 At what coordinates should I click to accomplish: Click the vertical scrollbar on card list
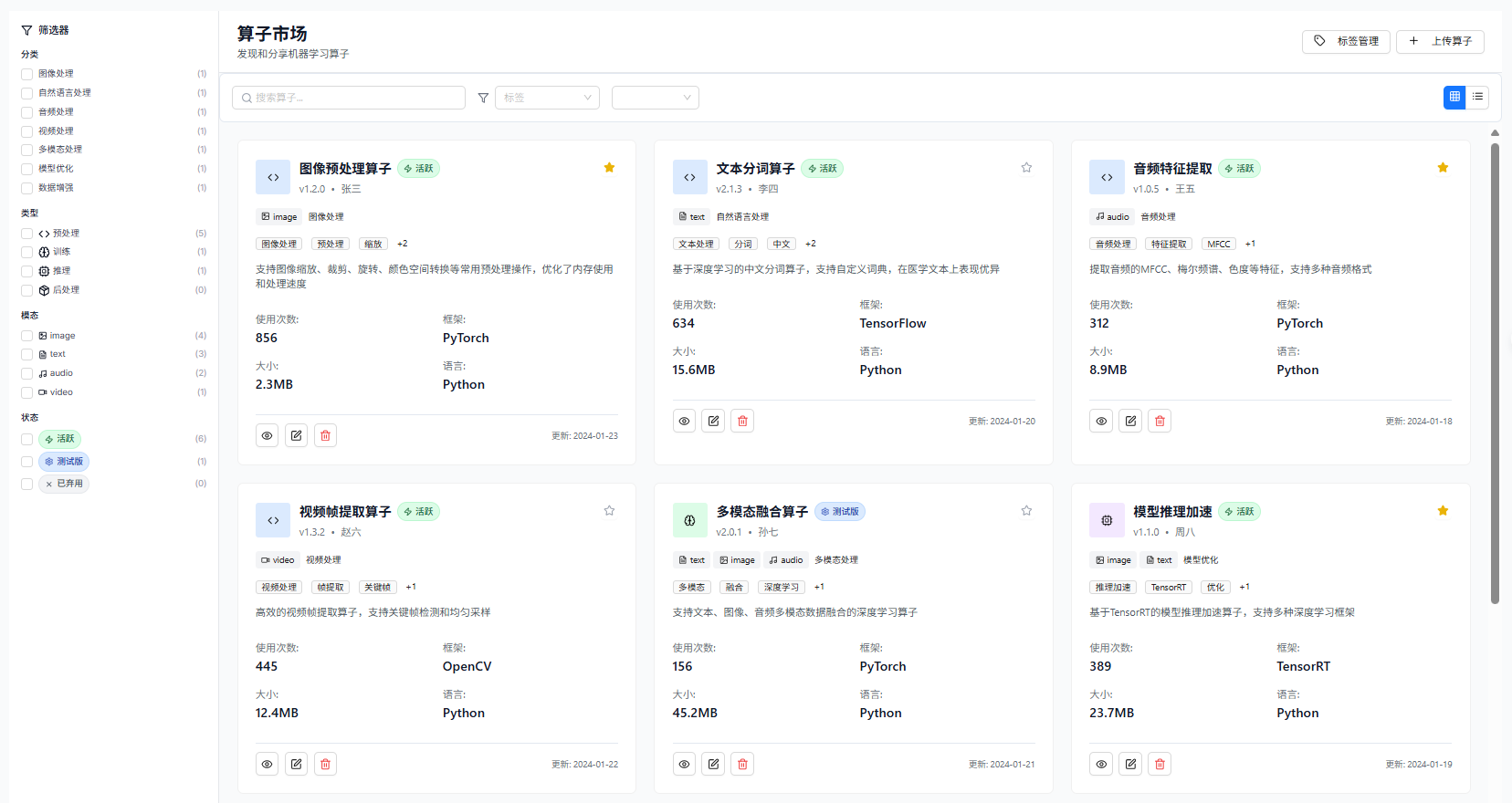pos(1495,365)
